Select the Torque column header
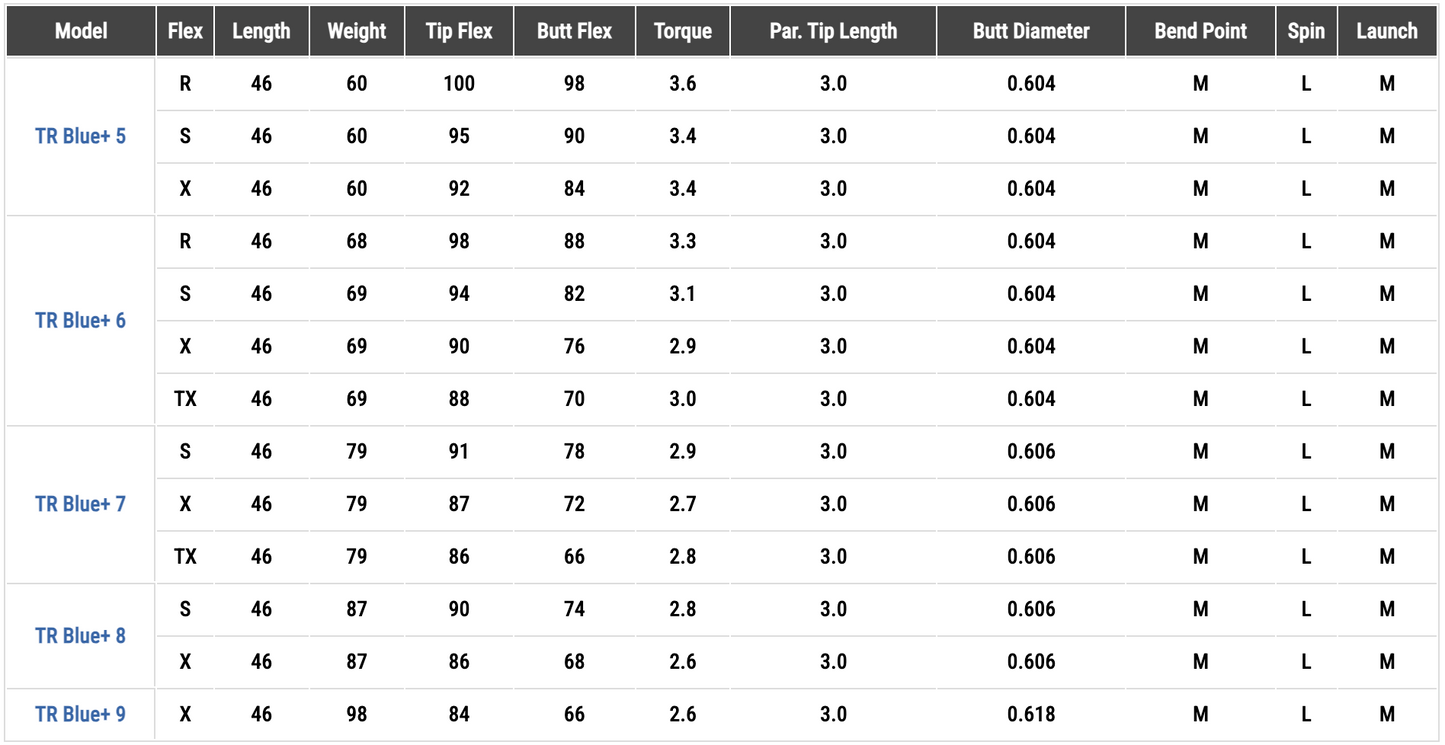 pos(683,31)
